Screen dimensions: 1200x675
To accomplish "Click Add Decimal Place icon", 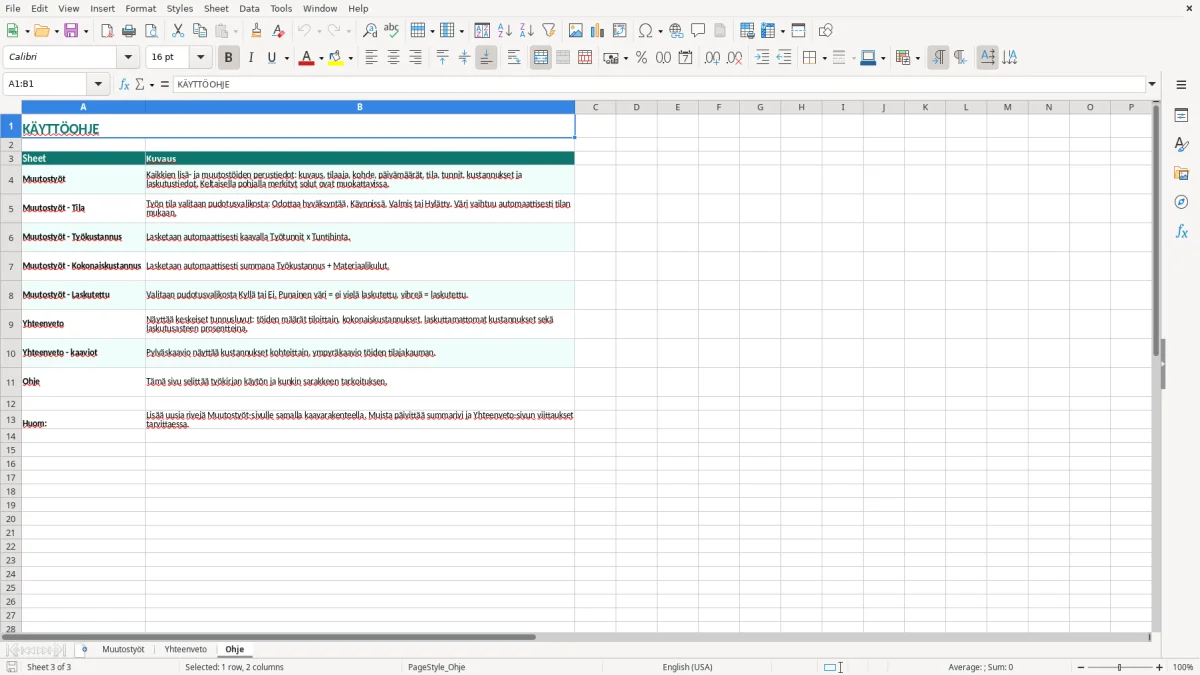I will click(712, 58).
